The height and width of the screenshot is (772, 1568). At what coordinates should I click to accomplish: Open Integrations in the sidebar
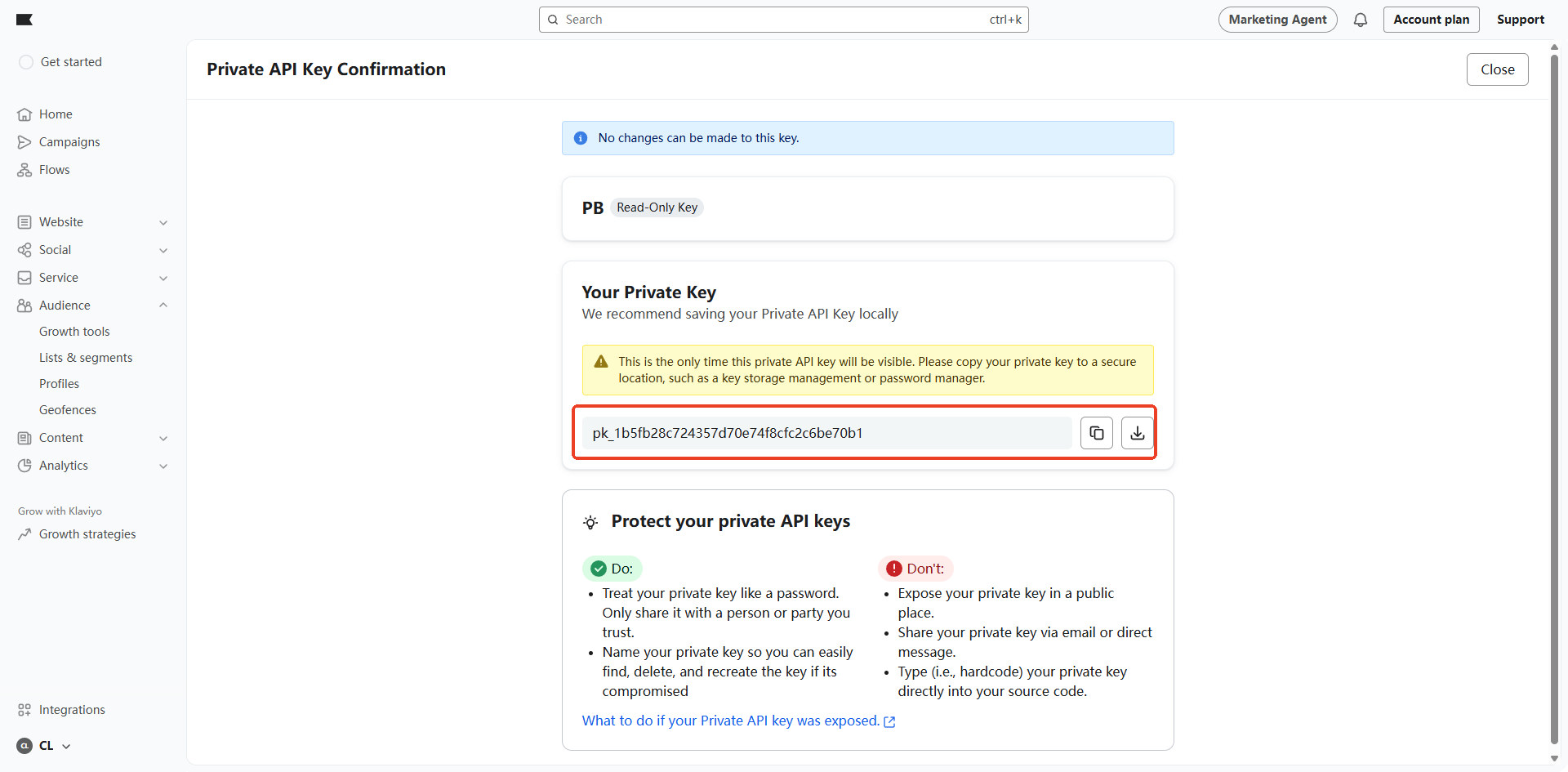click(x=72, y=710)
